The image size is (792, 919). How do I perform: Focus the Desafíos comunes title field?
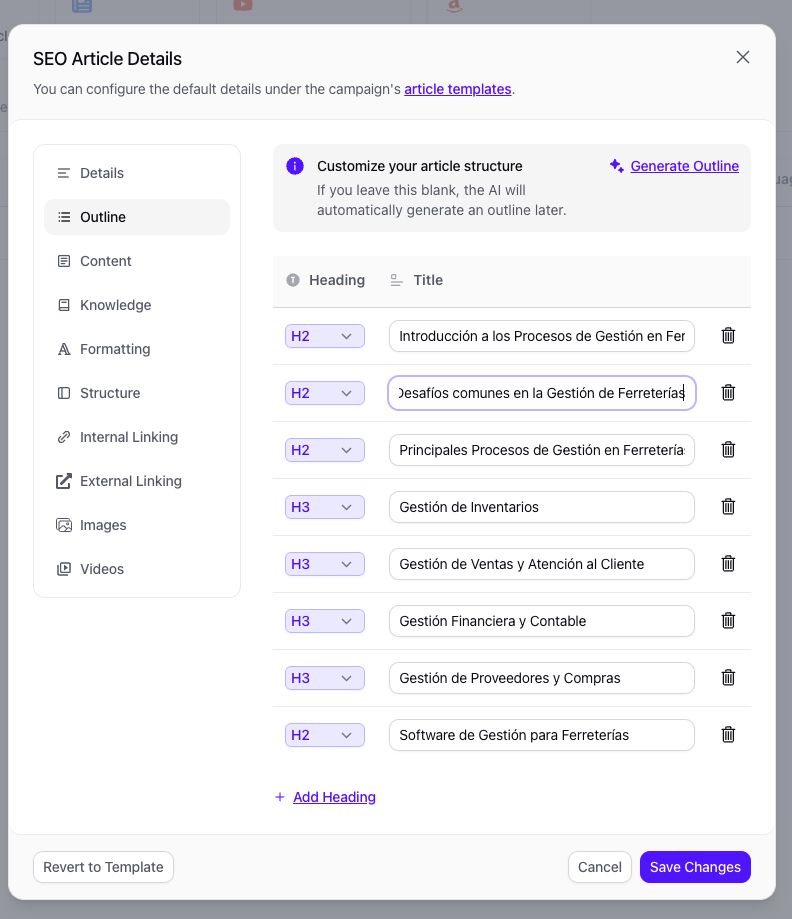tap(542, 393)
